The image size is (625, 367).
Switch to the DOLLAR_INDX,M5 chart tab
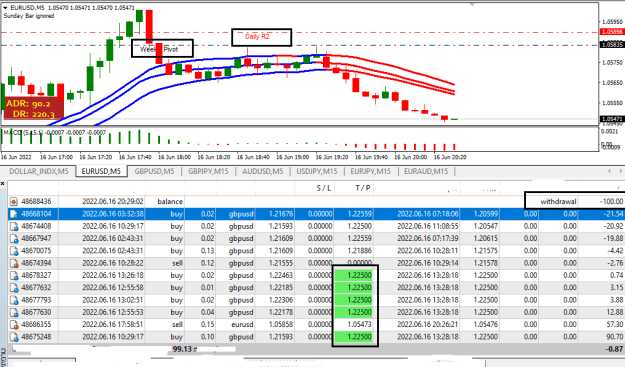(39, 171)
